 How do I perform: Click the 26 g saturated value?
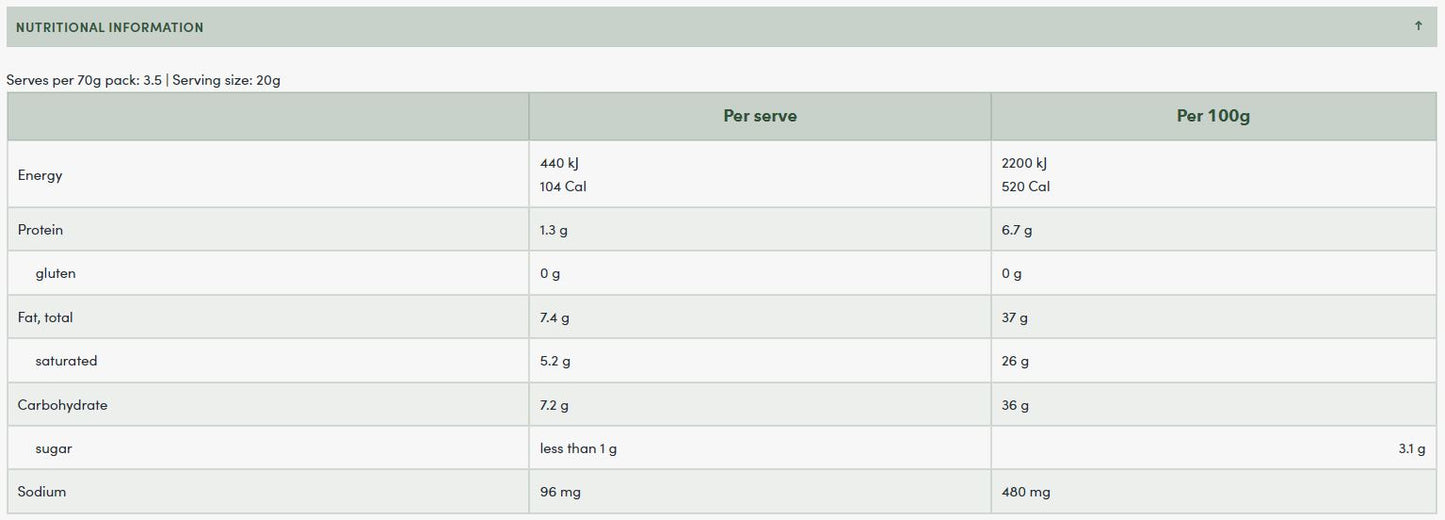[x=1015, y=361]
